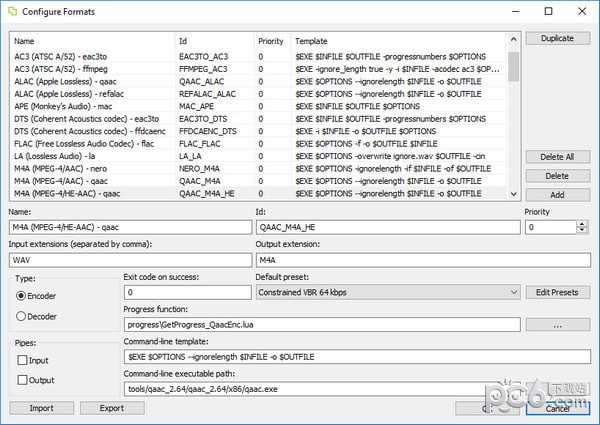
Task: Click the Delete All button
Action: click(x=557, y=157)
